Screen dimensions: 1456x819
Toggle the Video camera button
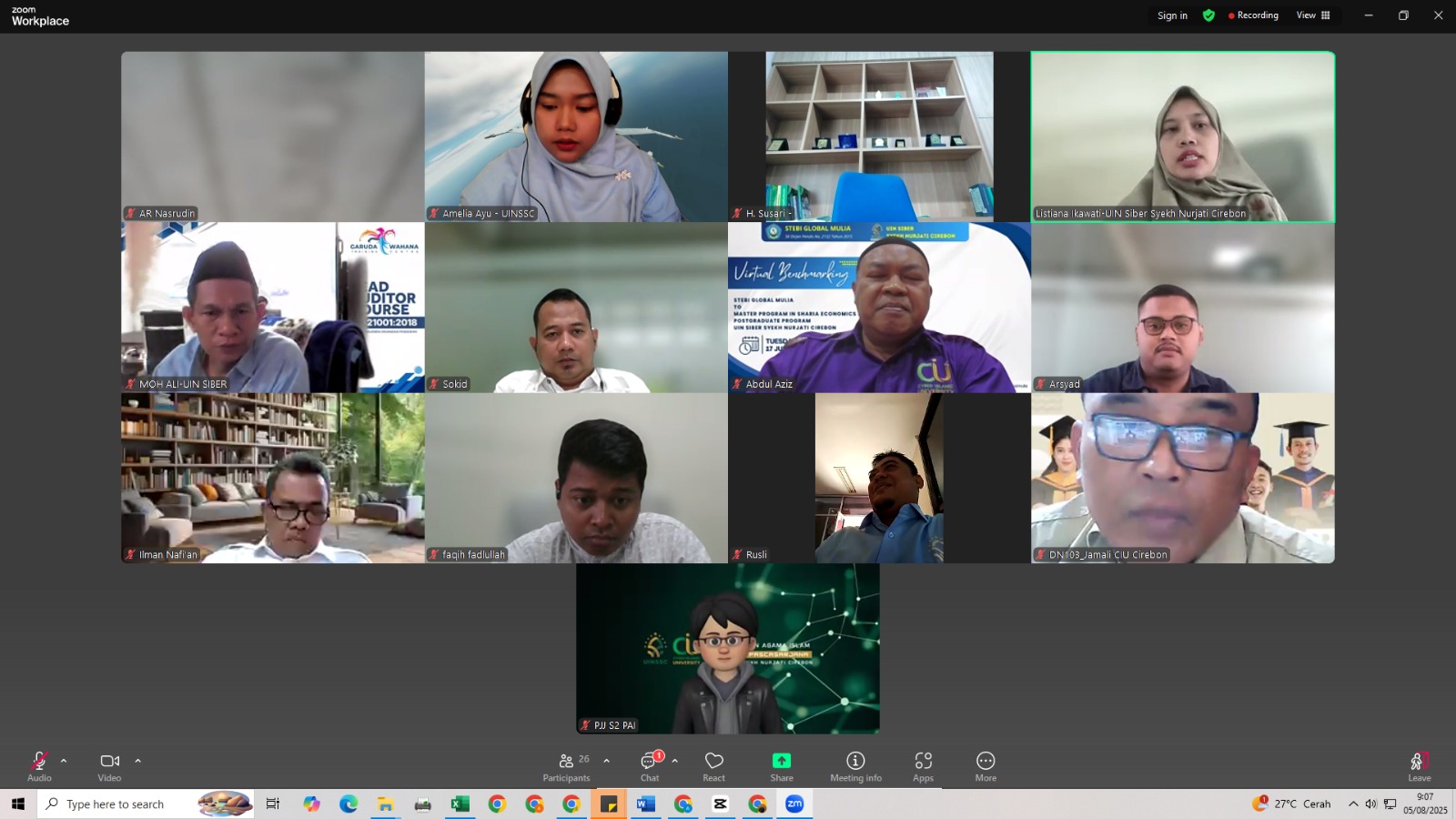coord(109,765)
